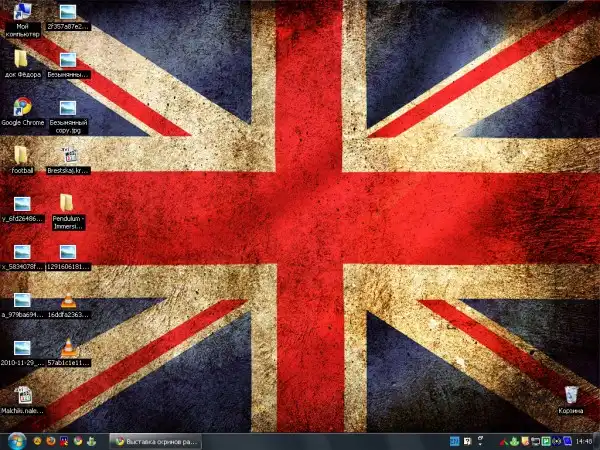Select the a_979ba694 image file

pyautogui.click(x=22, y=300)
